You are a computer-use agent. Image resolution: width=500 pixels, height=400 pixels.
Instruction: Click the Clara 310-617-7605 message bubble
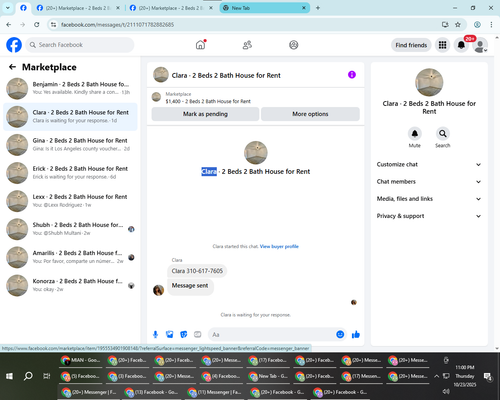coord(197,271)
